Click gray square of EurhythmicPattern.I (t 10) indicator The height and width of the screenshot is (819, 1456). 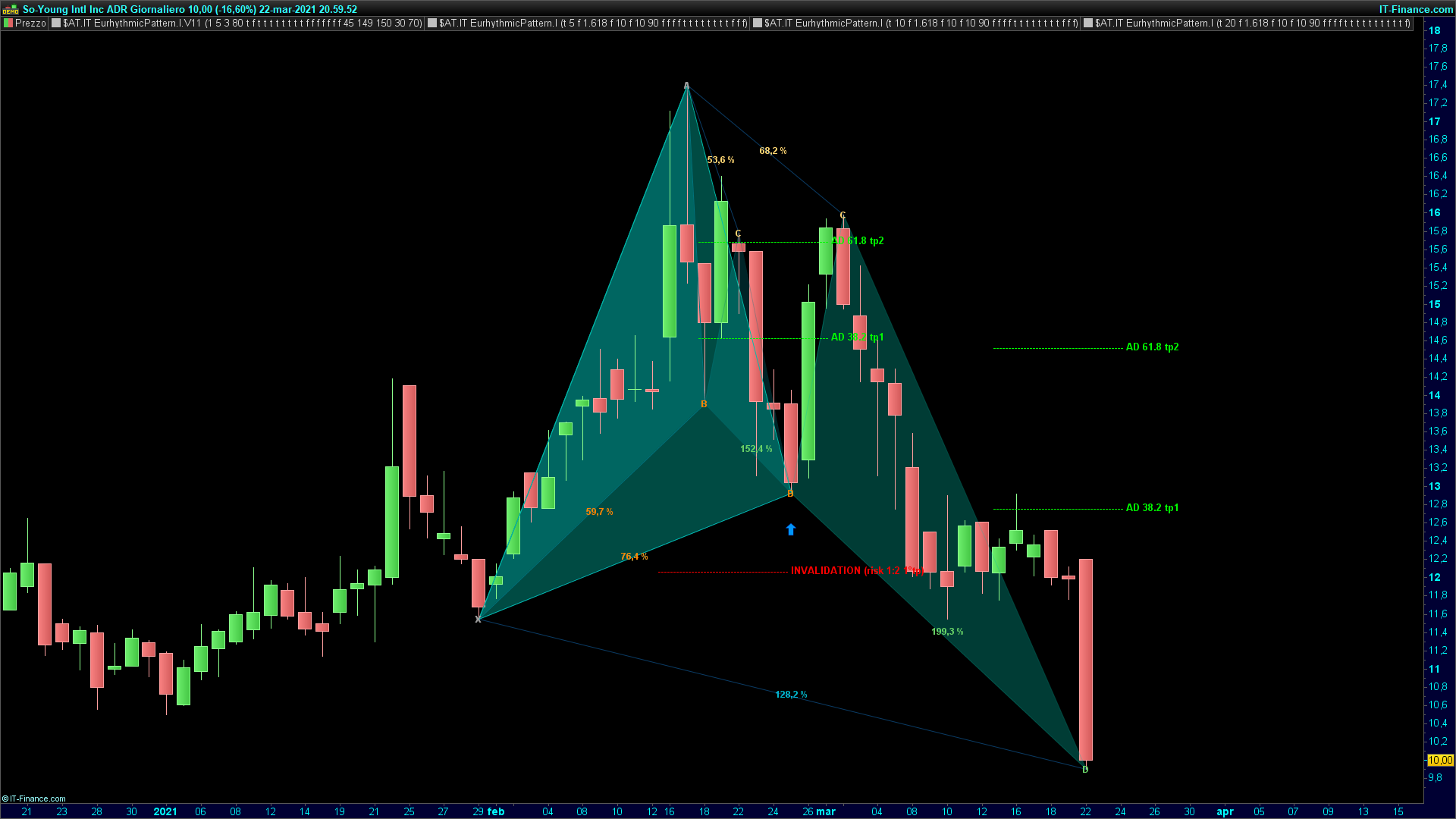[757, 24]
